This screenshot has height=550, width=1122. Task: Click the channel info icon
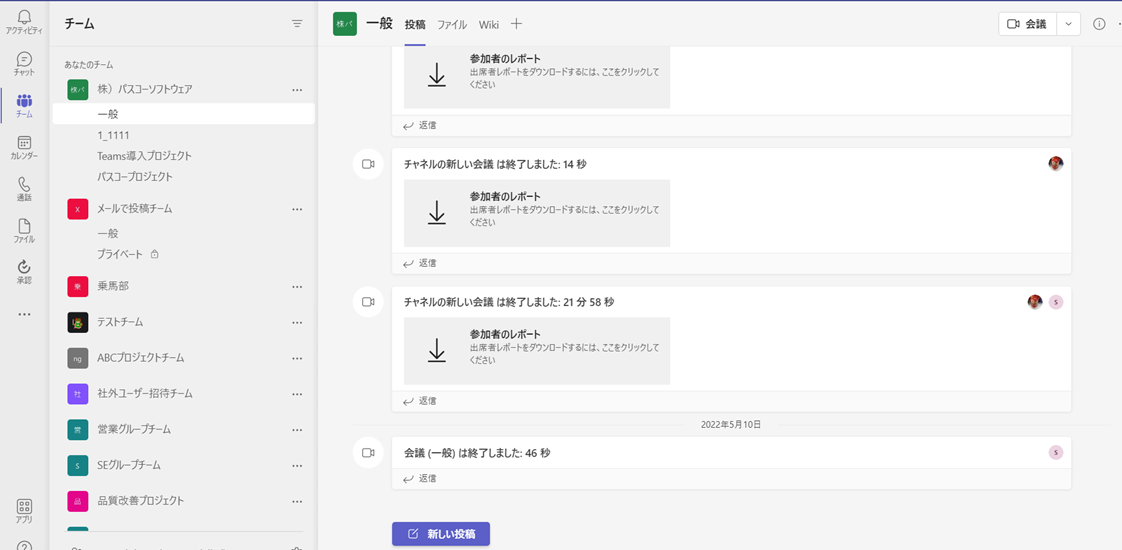(1099, 24)
